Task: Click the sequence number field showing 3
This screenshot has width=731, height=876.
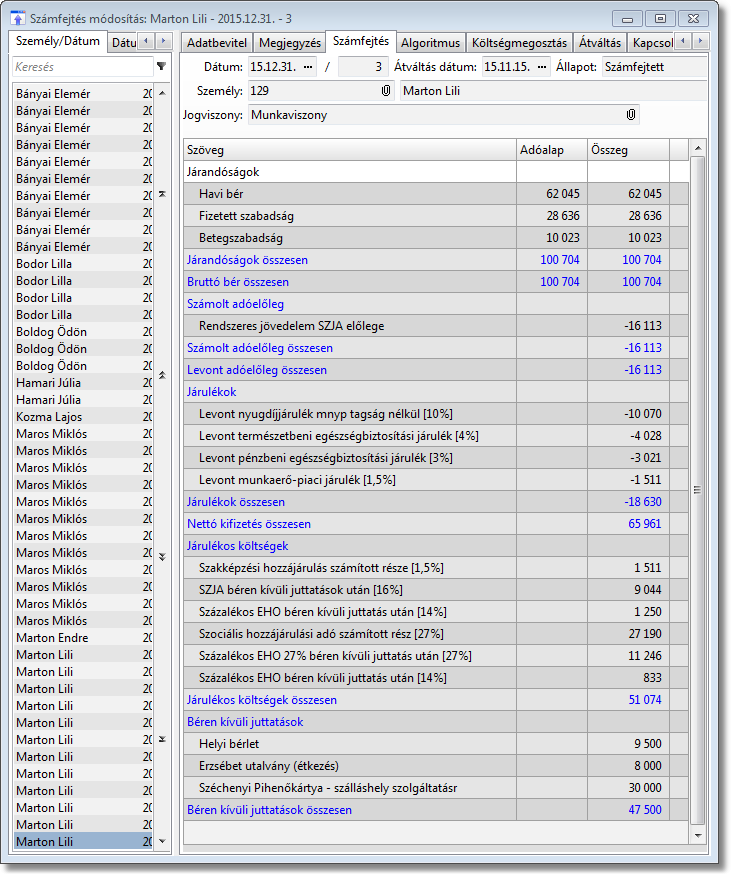Action: pyautogui.click(x=363, y=67)
